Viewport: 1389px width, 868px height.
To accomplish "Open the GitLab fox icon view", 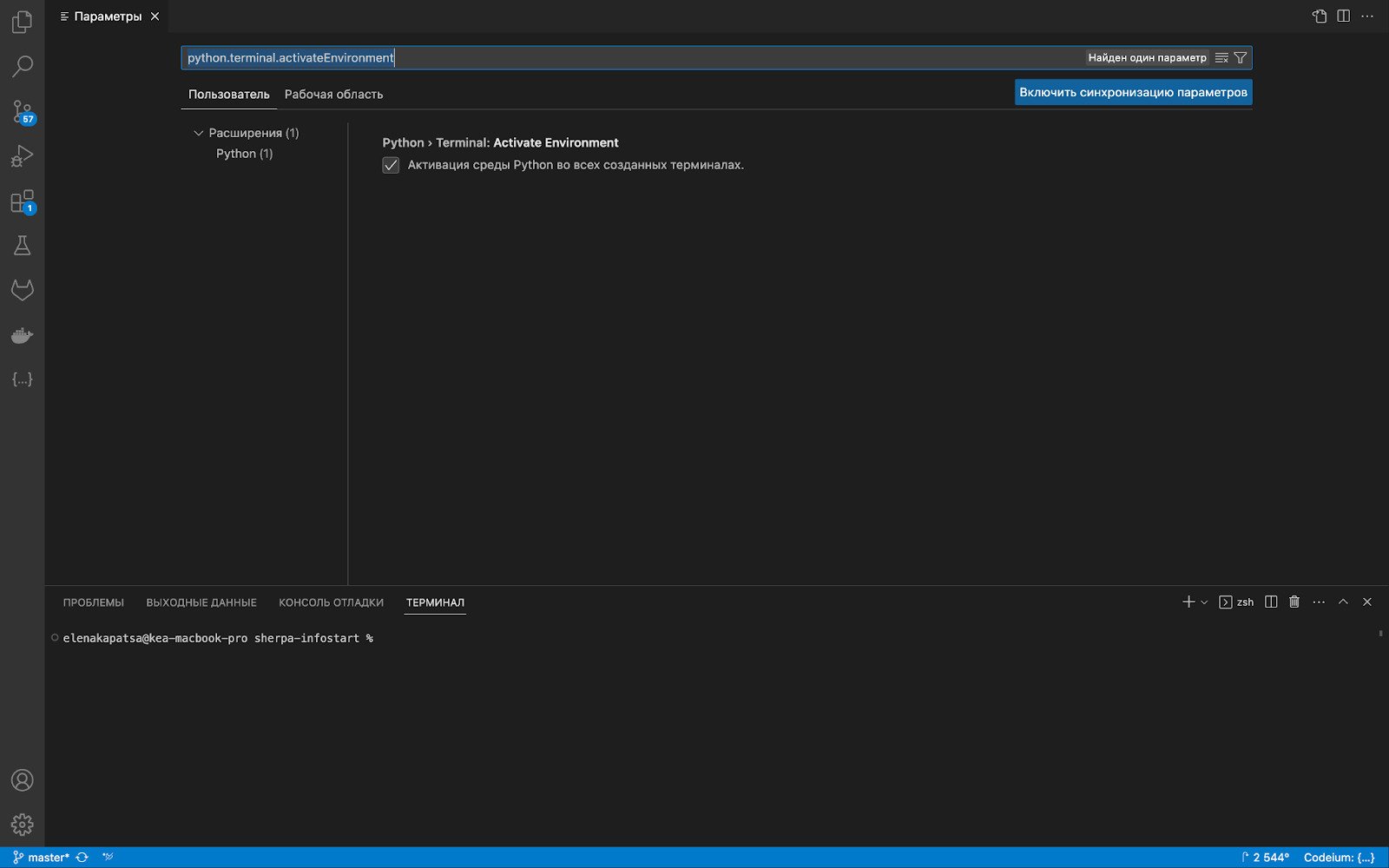I will click(x=22, y=290).
